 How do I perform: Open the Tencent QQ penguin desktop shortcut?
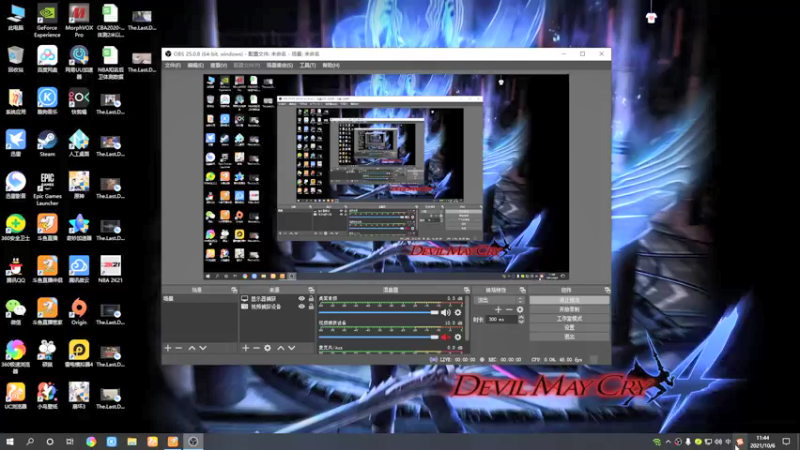click(x=15, y=269)
